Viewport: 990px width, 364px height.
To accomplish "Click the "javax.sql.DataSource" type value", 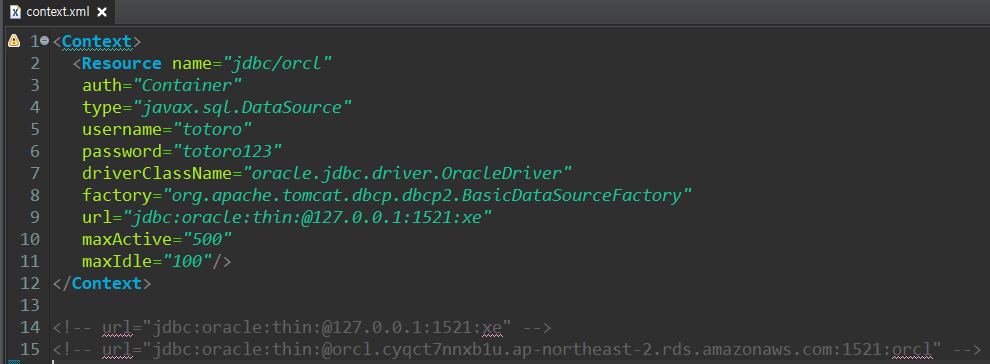I will pyautogui.click(x=242, y=108).
